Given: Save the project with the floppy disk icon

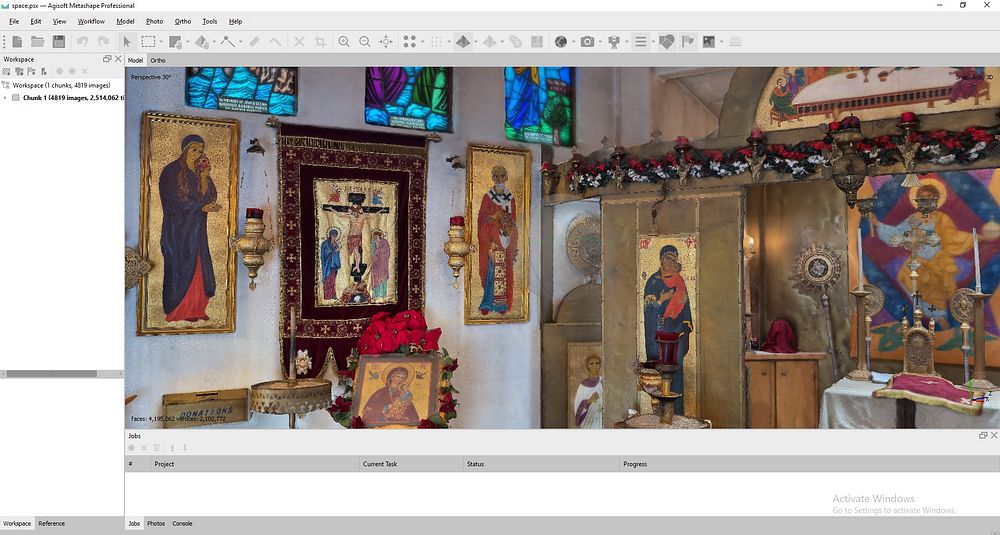Looking at the screenshot, I should tap(59, 41).
